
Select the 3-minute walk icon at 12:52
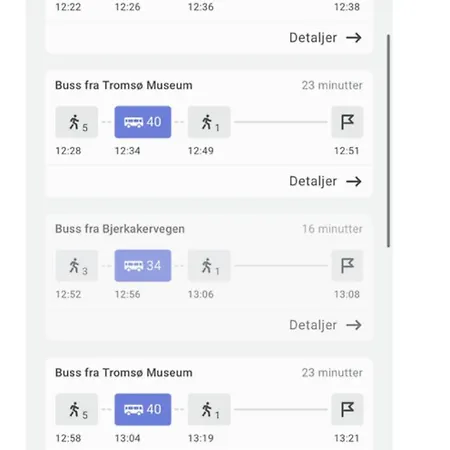[77, 266]
